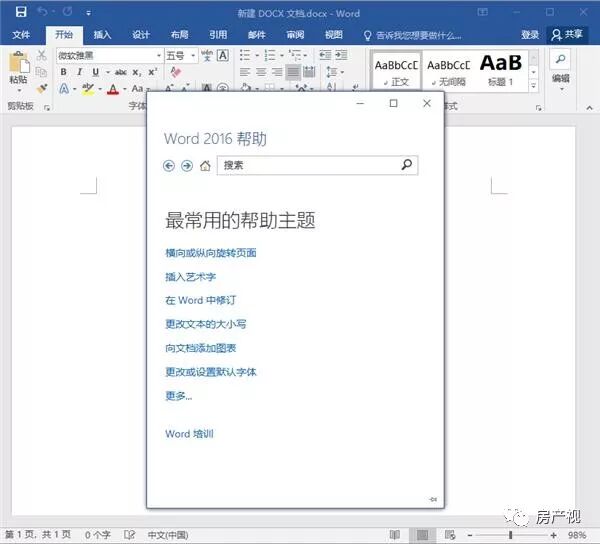Viewport: 600px width, 544px height.
Task: Click the phonetic guide (wén) icon
Action: pyautogui.click(x=207, y=55)
